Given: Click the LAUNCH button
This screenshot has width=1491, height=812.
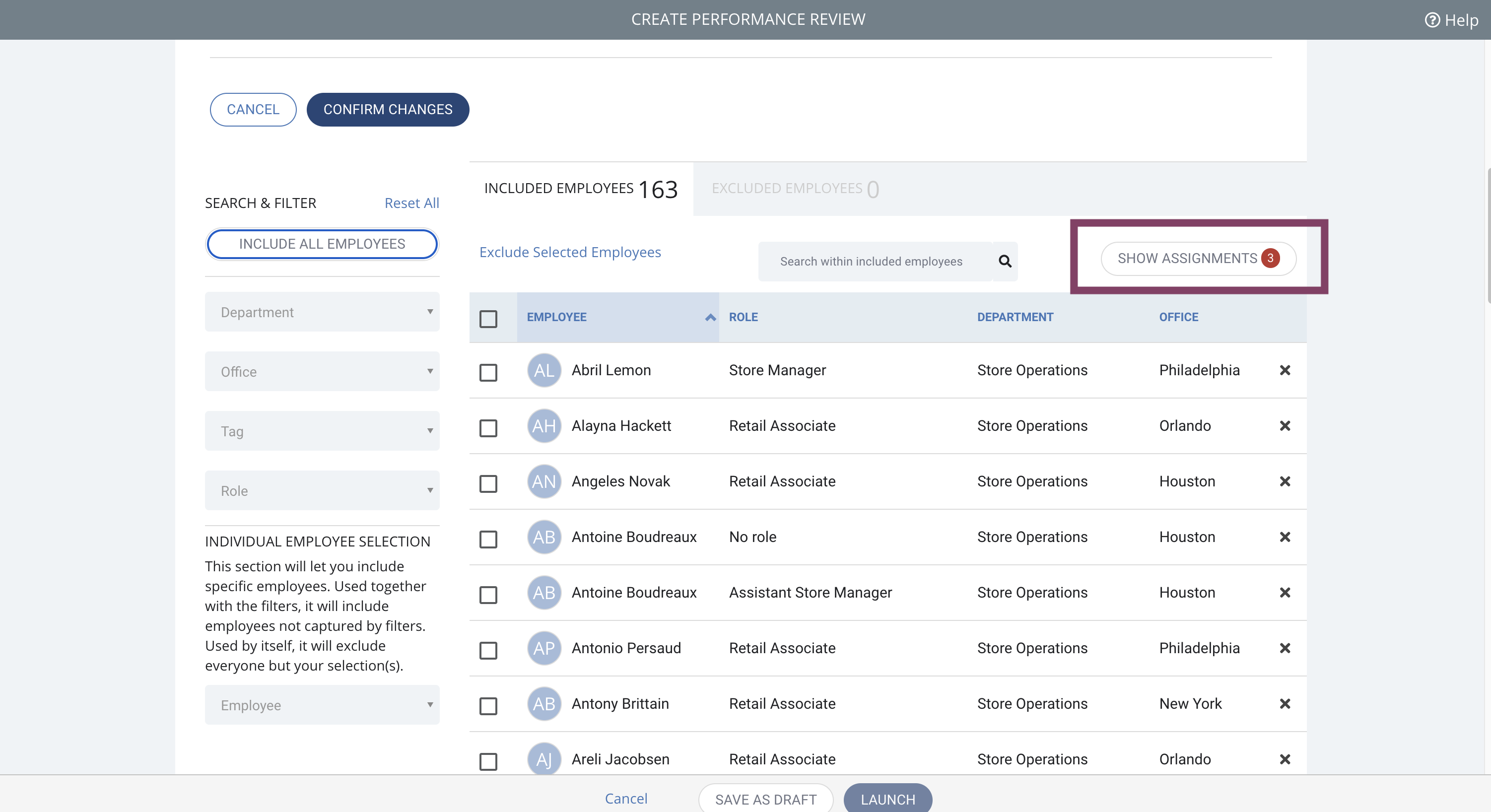Looking at the screenshot, I should (888, 799).
